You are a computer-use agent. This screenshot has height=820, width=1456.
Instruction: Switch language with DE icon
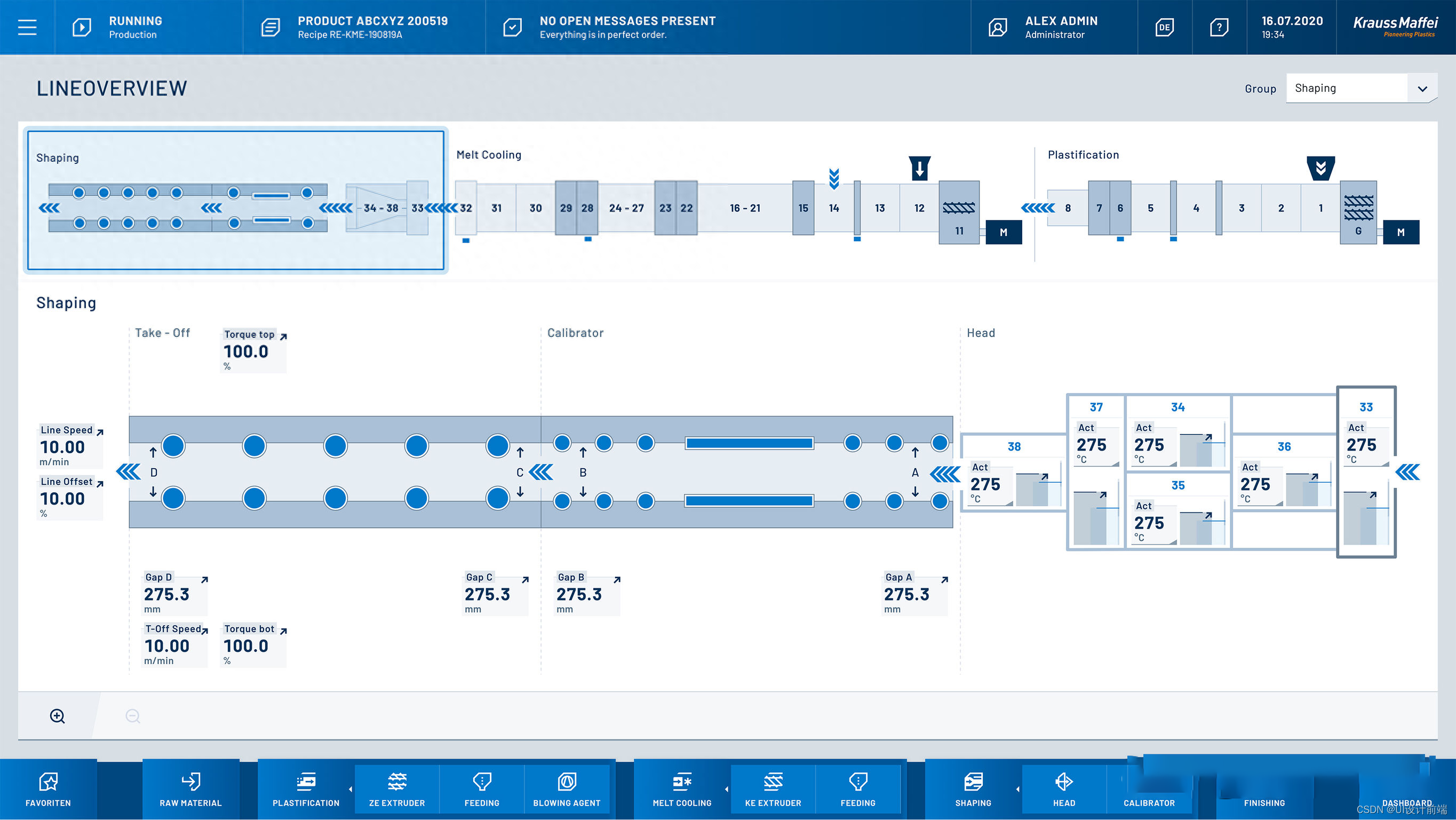tap(1164, 27)
